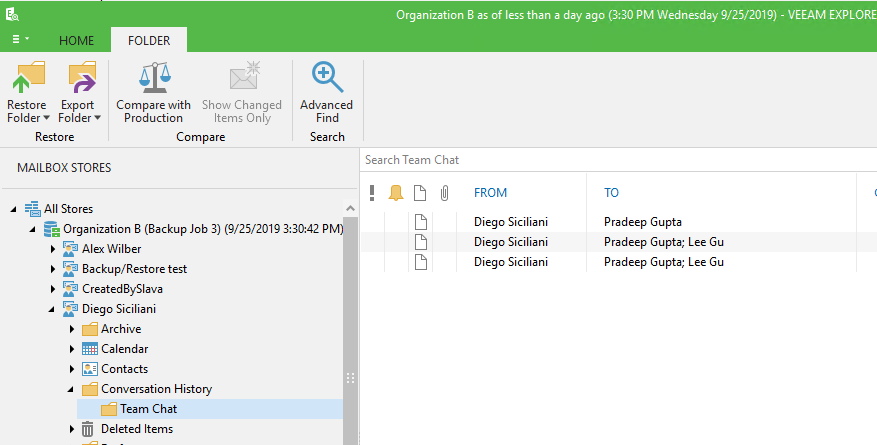The width and height of the screenshot is (877, 445).
Task: Click the pane splitter grip handle
Action: [350, 378]
